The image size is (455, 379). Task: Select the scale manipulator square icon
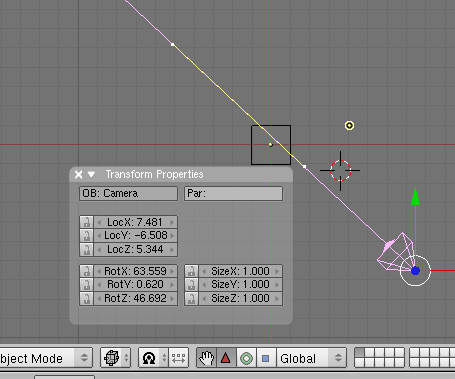tap(266, 358)
